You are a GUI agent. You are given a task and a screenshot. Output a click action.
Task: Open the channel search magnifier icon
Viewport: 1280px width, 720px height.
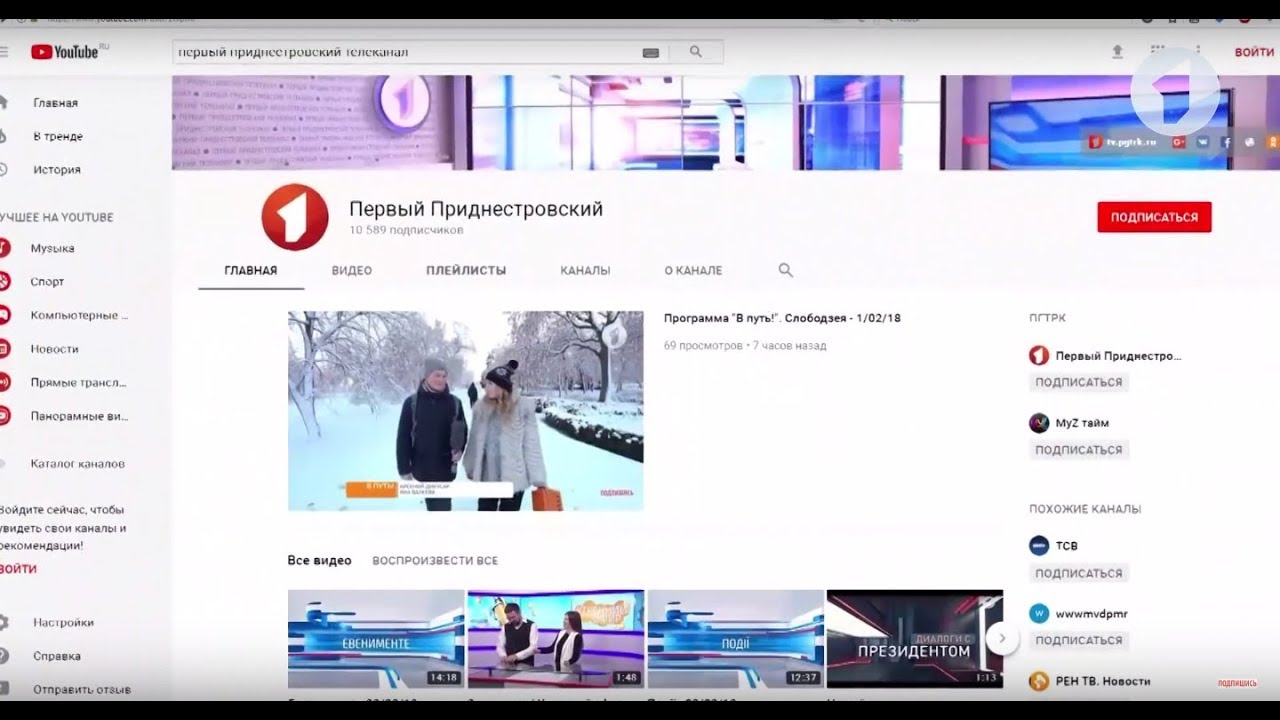785,269
